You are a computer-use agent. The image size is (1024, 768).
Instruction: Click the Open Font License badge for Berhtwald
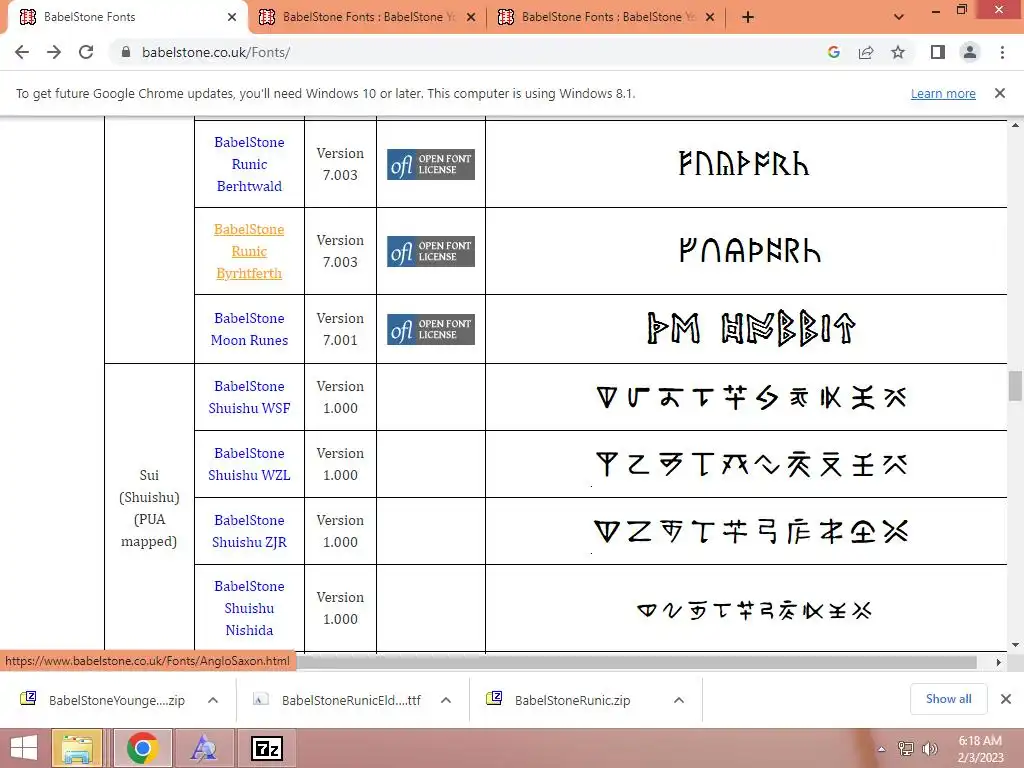[x=431, y=164]
